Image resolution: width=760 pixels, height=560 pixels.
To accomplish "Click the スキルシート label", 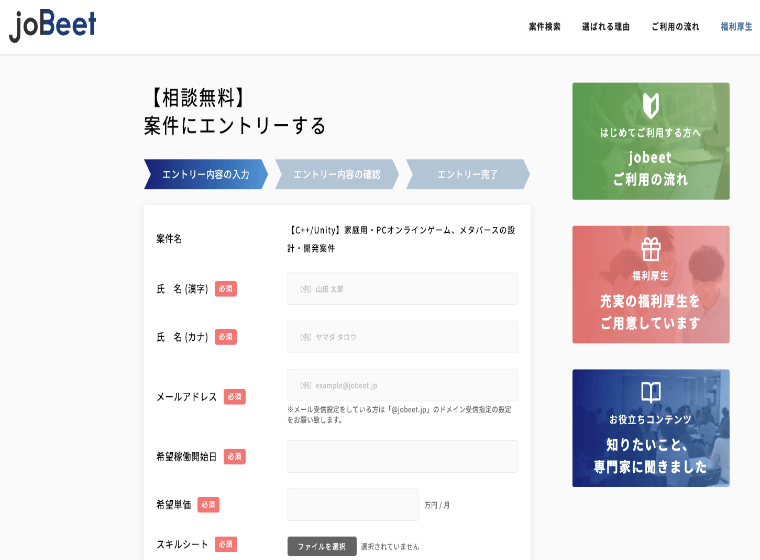I will pos(182,544).
